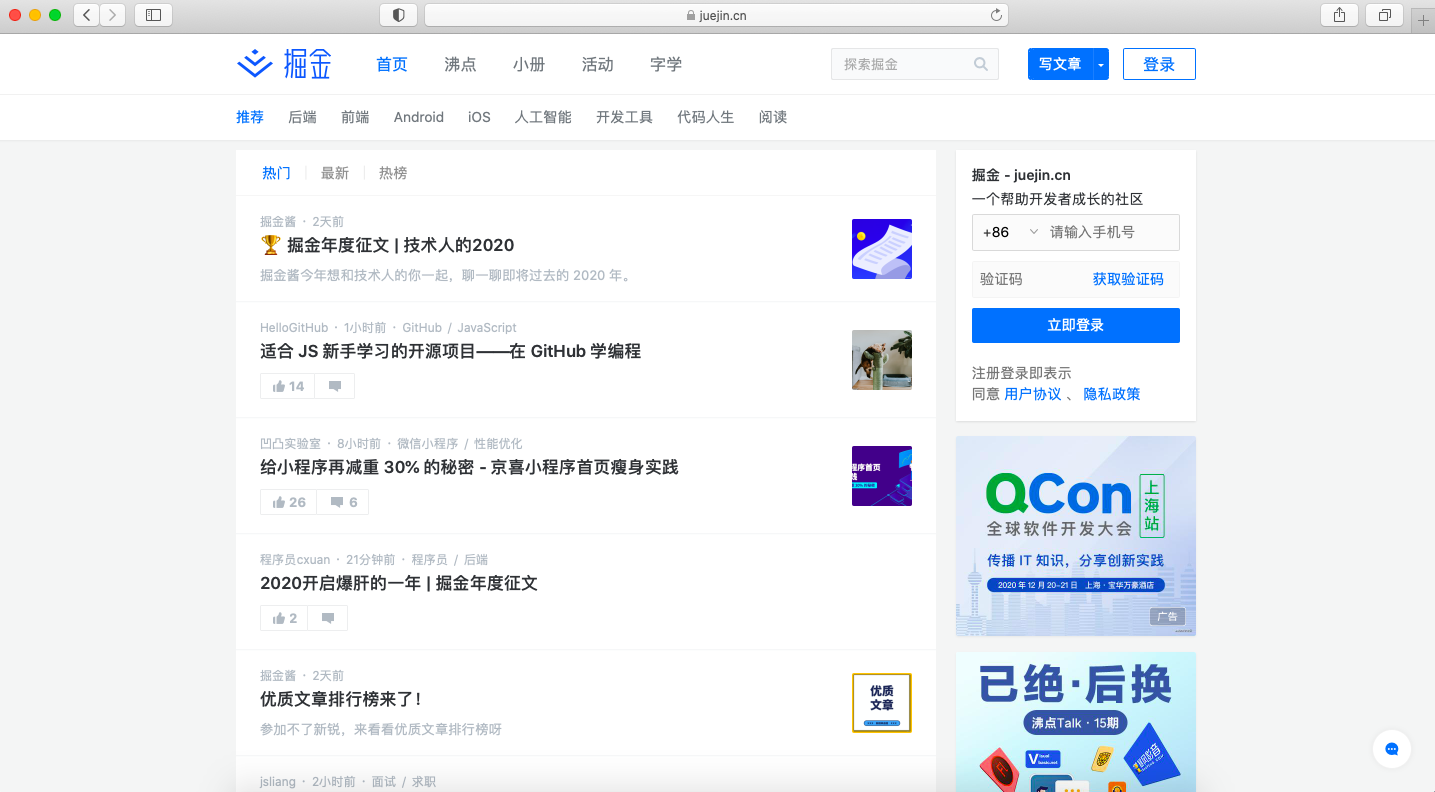Show the Safari tab overview
1435x792 pixels.
coord(1385,15)
